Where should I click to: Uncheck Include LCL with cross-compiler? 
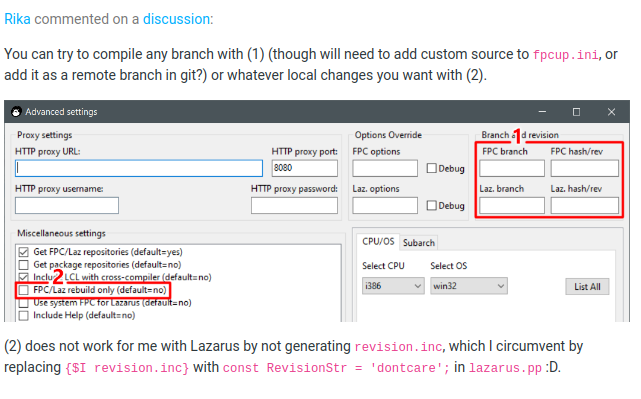24,277
